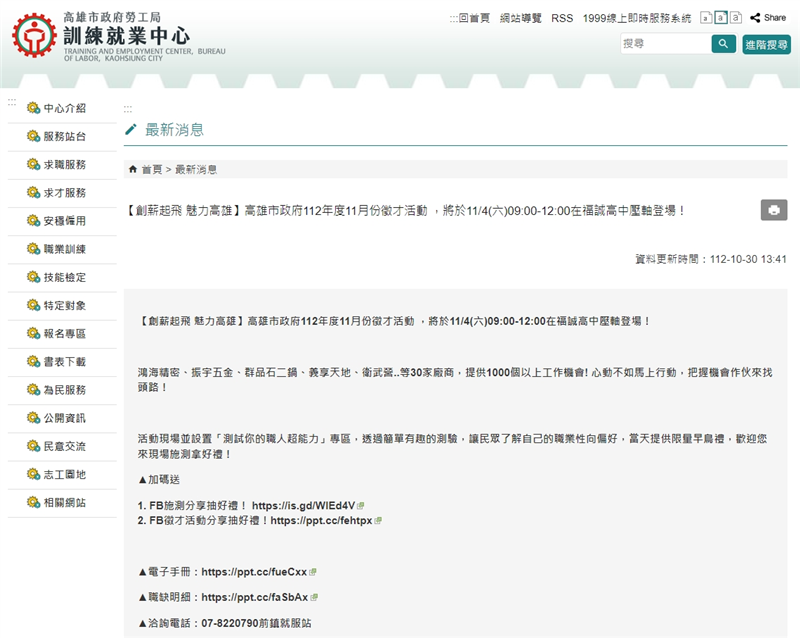800x638 pixels.
Task: Click the gear icon beside 技能檢定
Action: pyautogui.click(x=34, y=277)
